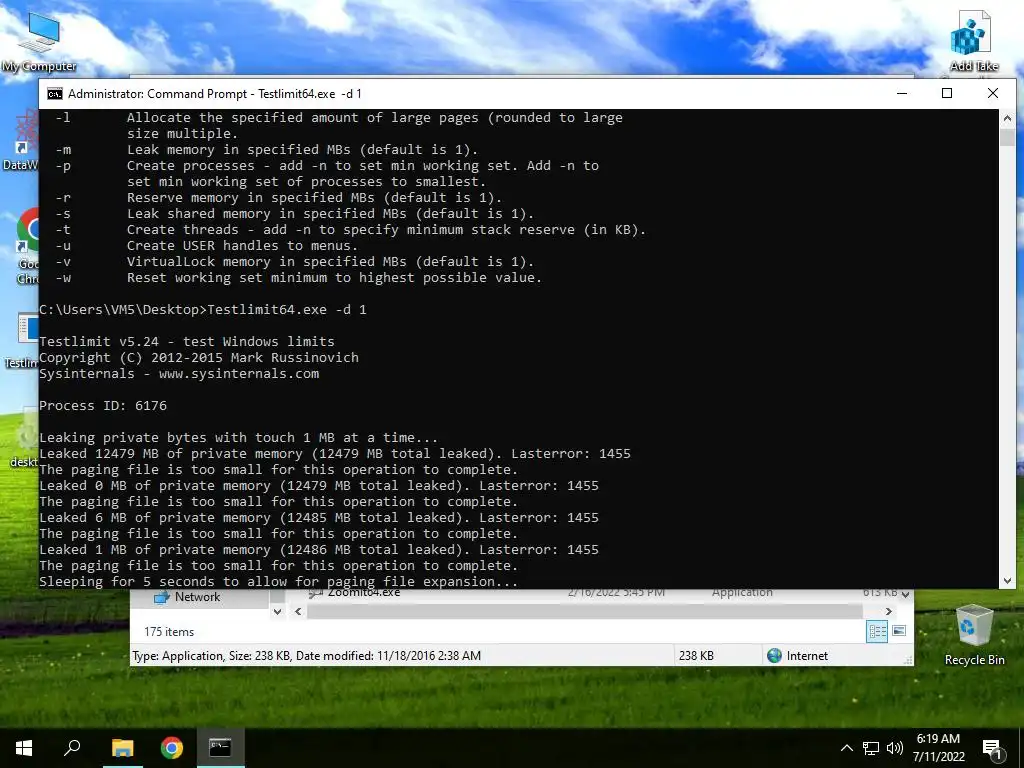Screen dimensions: 1024x768
Task: Minimize the Command Prompt window
Action: pos(902,93)
